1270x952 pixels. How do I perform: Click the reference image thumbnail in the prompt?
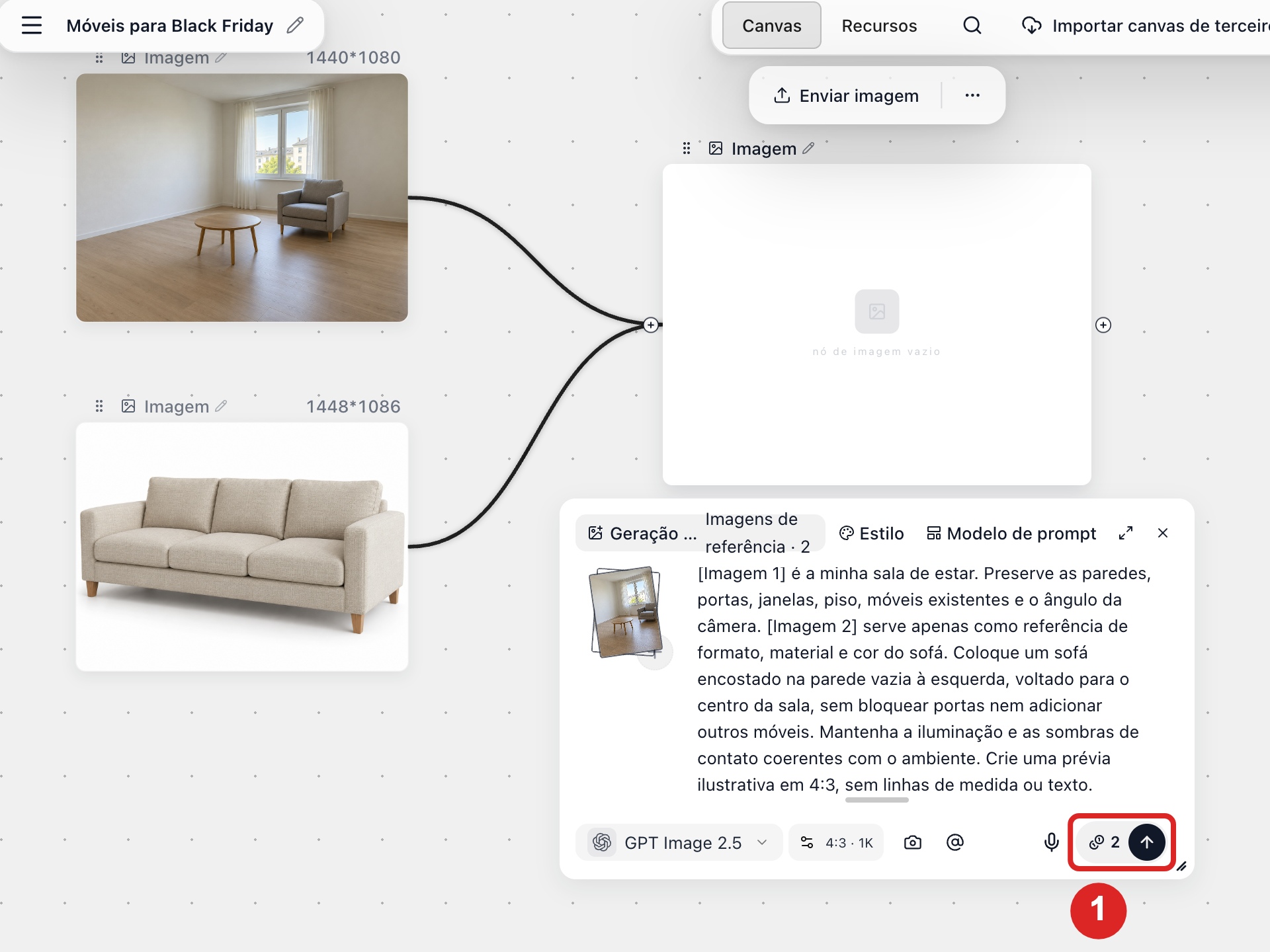click(x=626, y=612)
